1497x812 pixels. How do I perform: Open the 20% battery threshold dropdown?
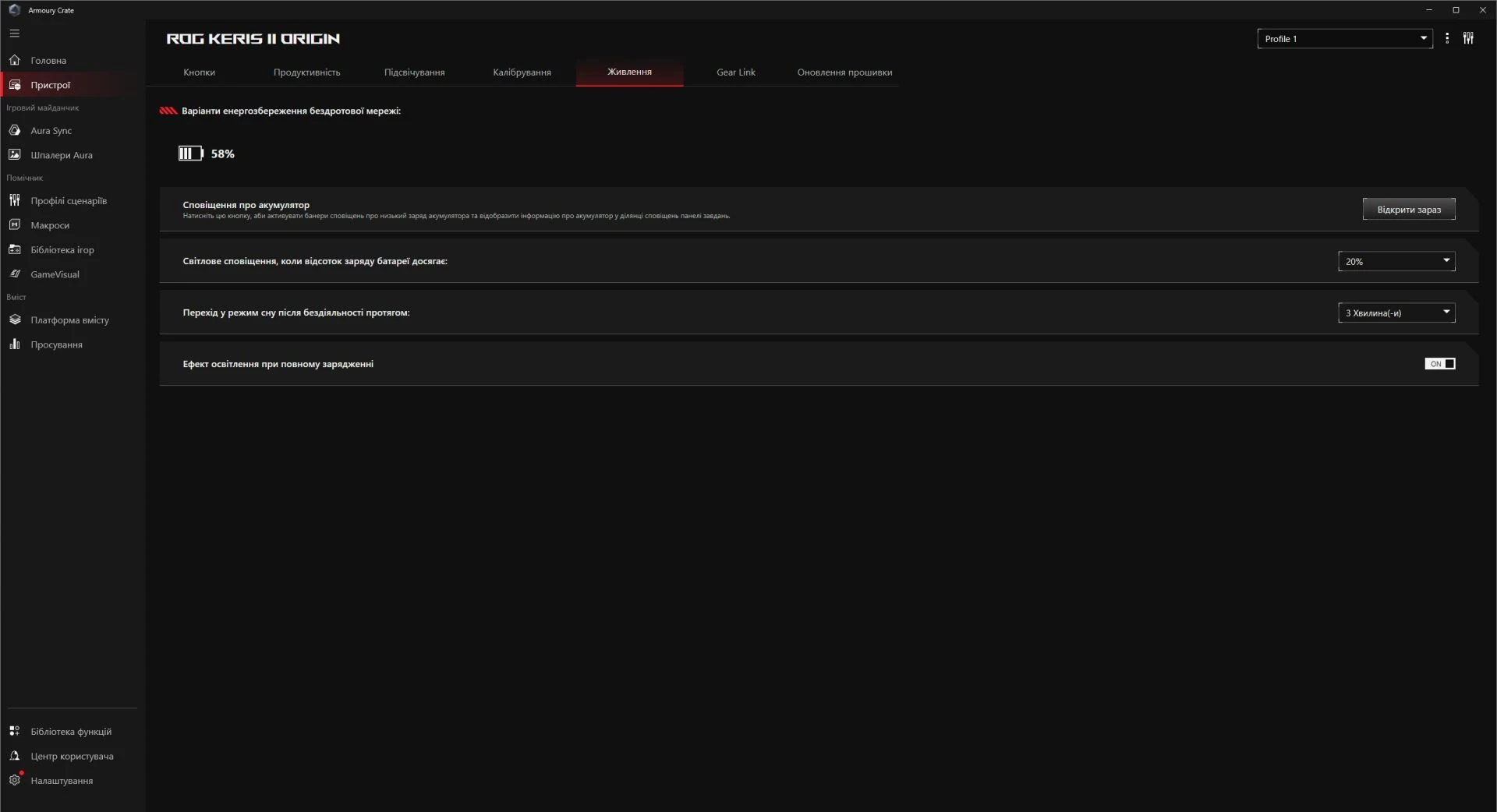click(x=1396, y=261)
